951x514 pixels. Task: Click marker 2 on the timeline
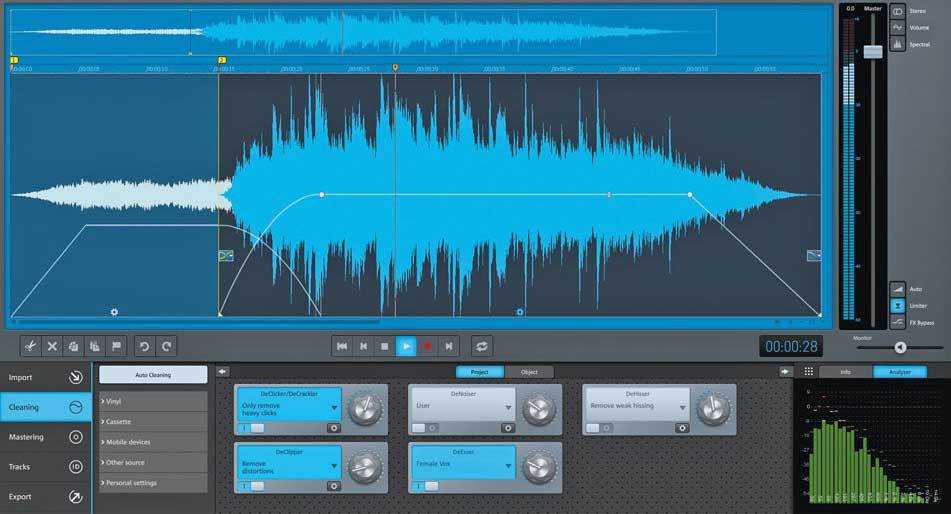coord(221,60)
